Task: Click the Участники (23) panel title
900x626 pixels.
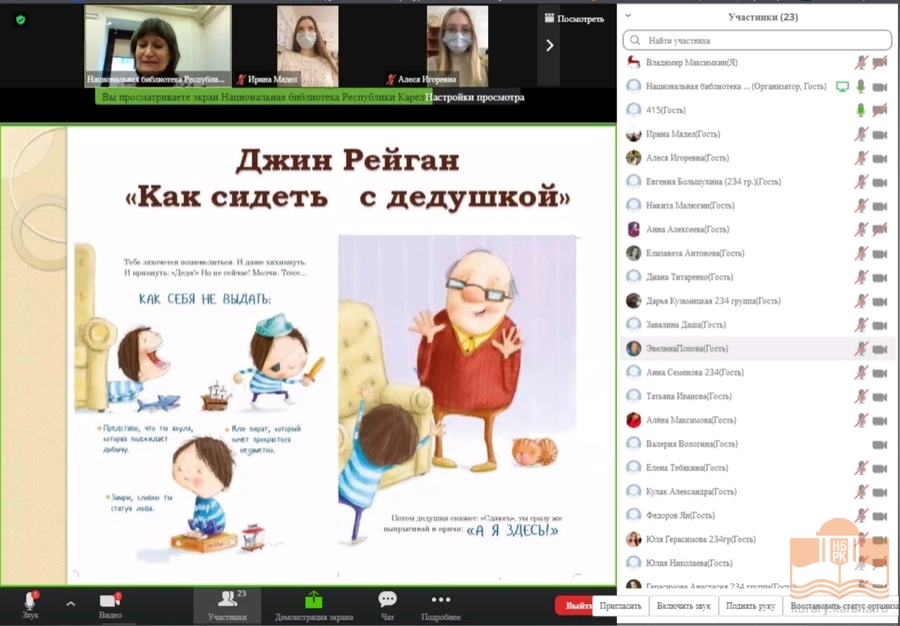Action: coord(763,17)
